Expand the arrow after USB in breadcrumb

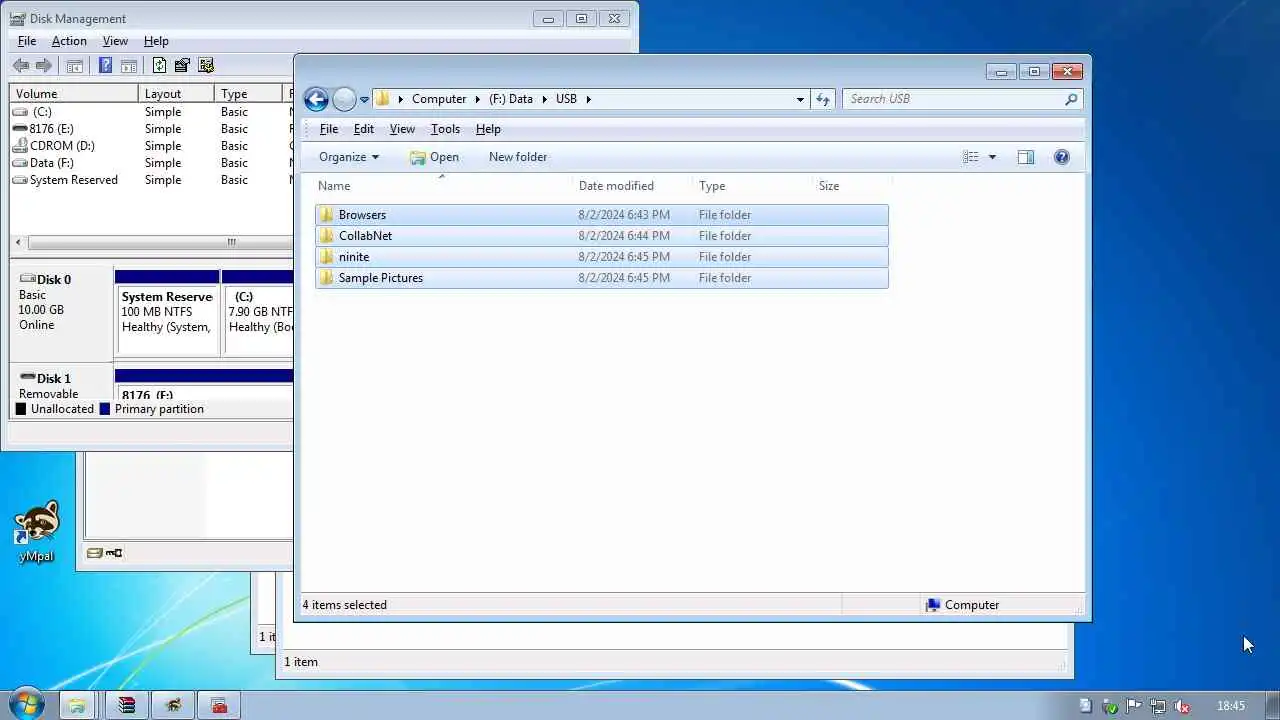pyautogui.click(x=589, y=99)
